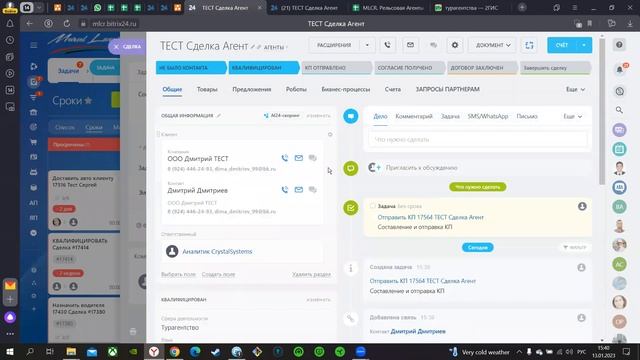Click the chat bubbles icon in deal header
640x360 pixels.
click(433, 45)
